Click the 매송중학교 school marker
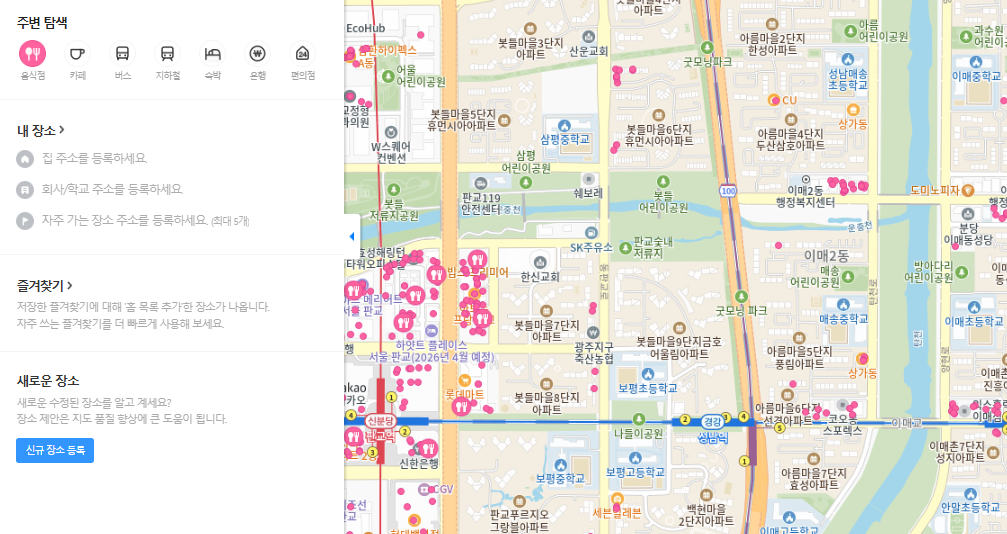This screenshot has height=534, width=1007. [843, 305]
